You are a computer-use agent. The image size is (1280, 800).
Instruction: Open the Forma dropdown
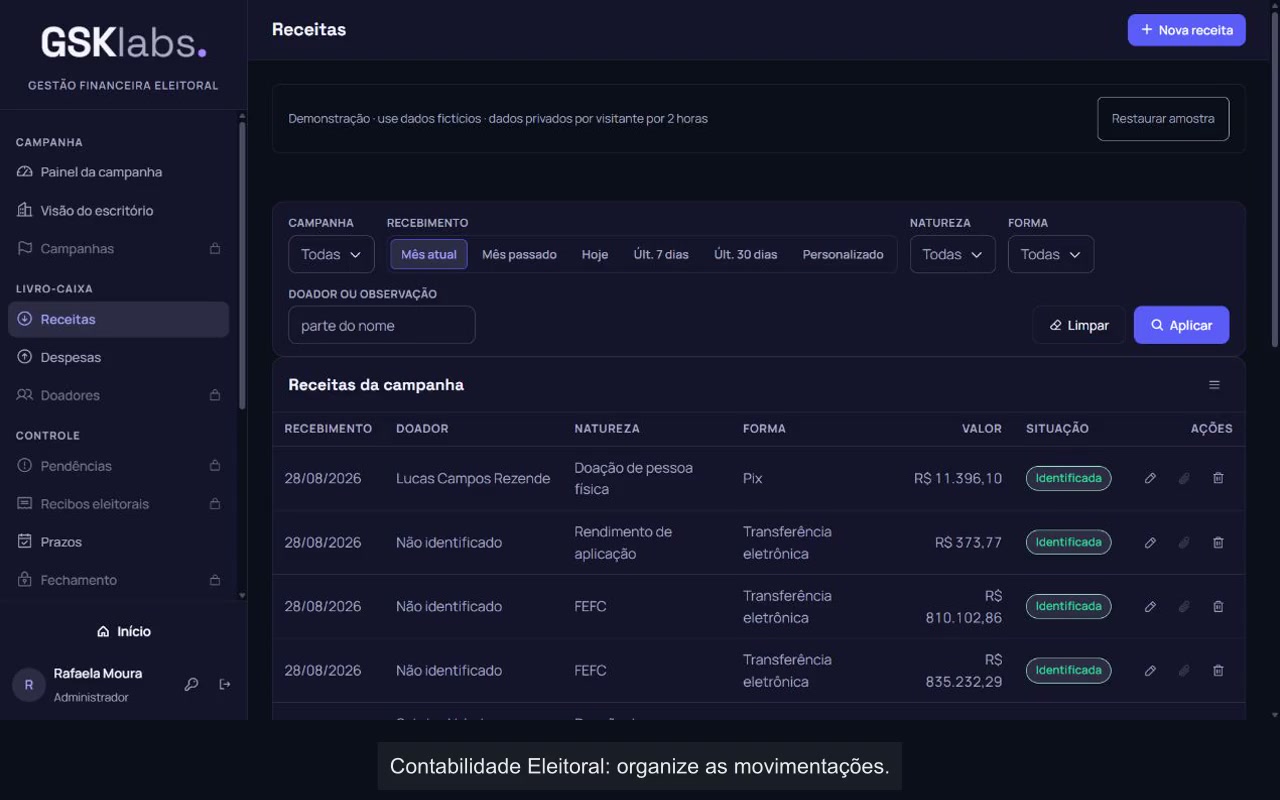click(1050, 254)
